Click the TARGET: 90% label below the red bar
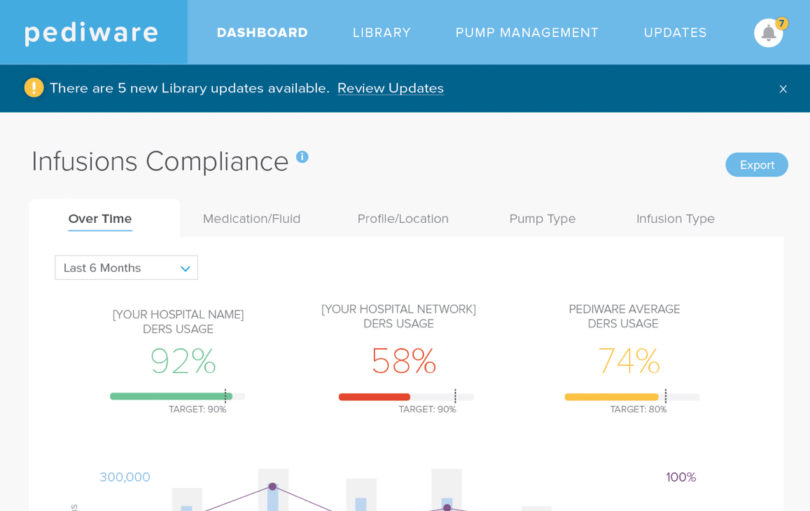 click(x=427, y=409)
